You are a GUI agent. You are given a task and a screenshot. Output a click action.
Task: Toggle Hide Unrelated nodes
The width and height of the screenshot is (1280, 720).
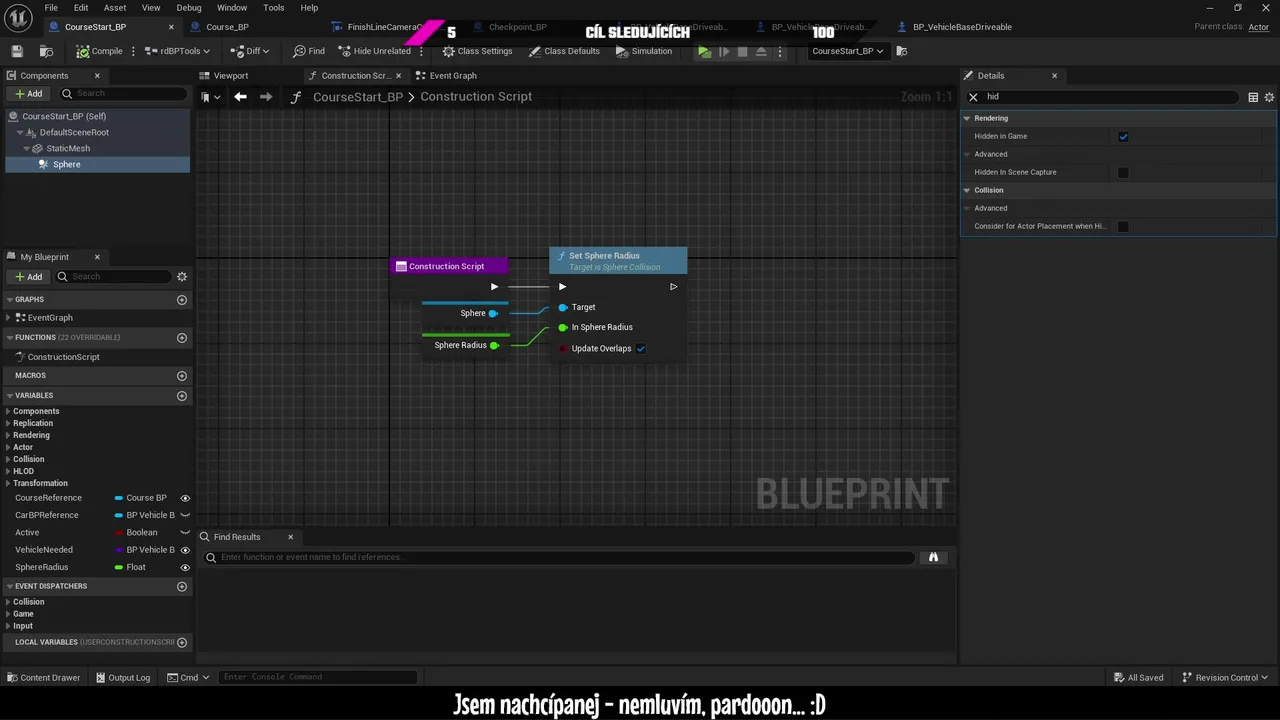[374, 51]
